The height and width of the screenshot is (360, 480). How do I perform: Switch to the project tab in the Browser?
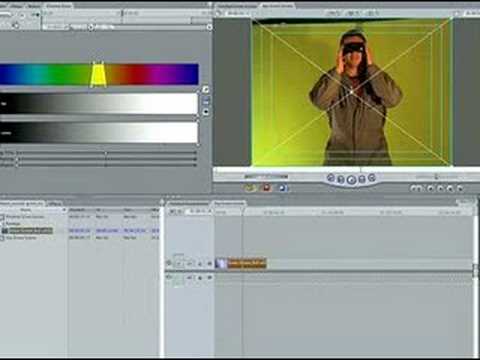[x=22, y=203]
